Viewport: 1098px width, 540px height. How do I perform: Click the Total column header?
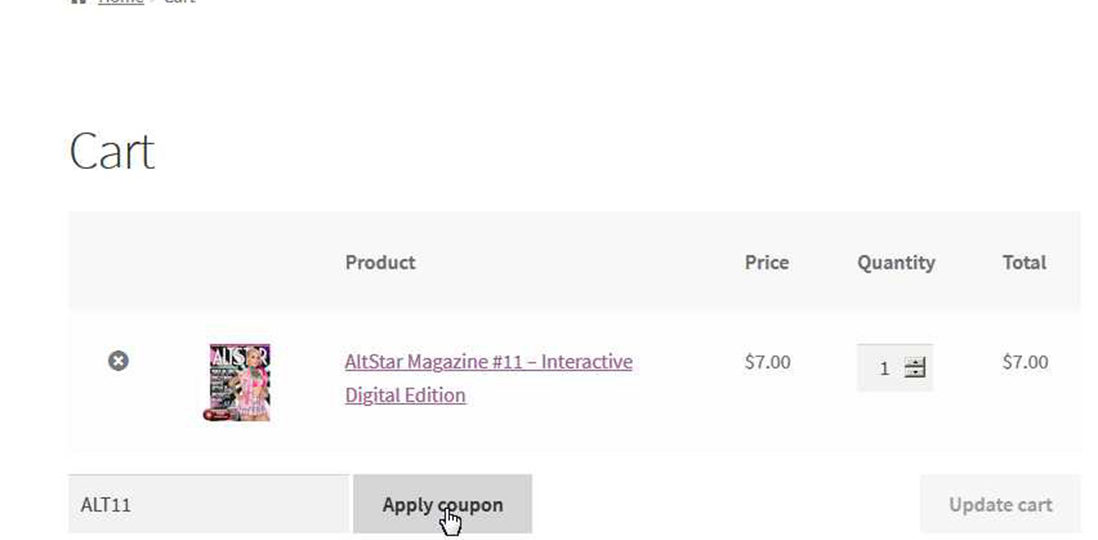coord(1024,262)
